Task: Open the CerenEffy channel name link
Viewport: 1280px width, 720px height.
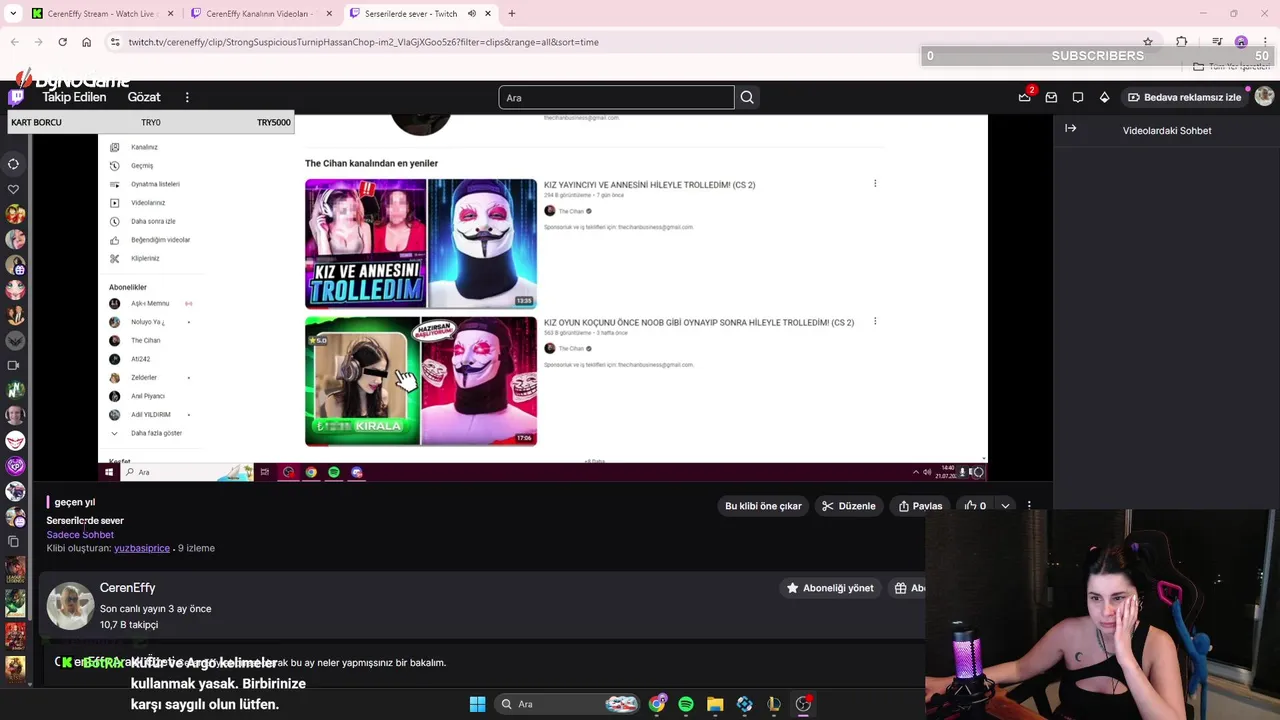Action: pos(127,588)
